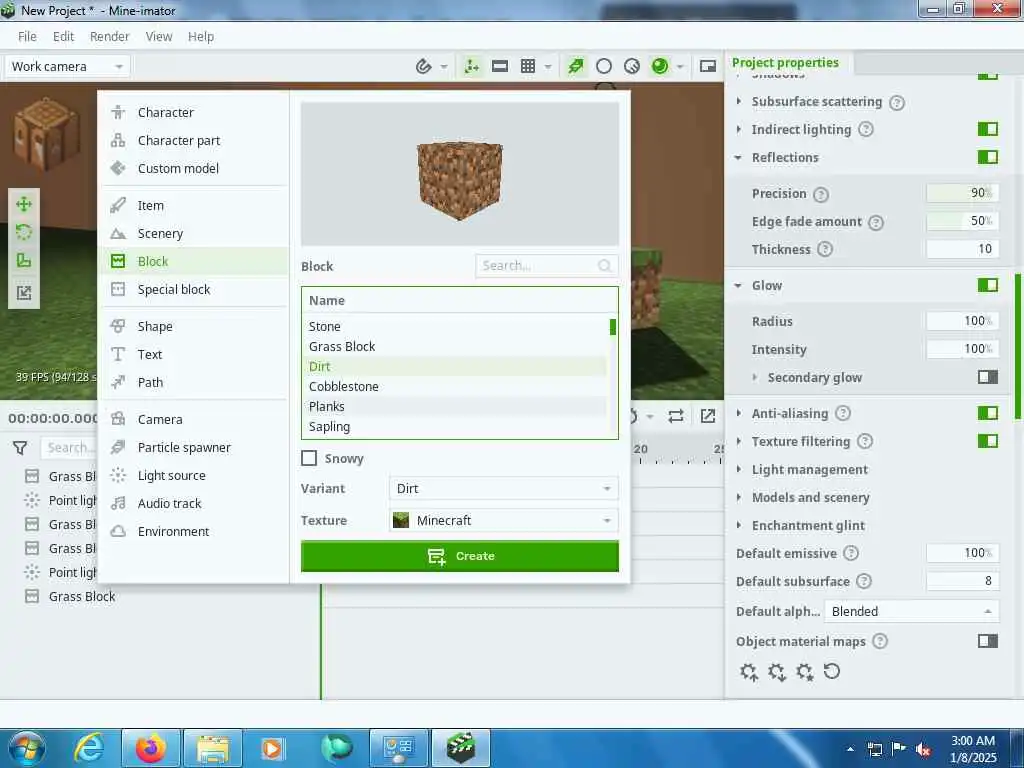Click the timeline filter funnel icon

pyautogui.click(x=20, y=448)
